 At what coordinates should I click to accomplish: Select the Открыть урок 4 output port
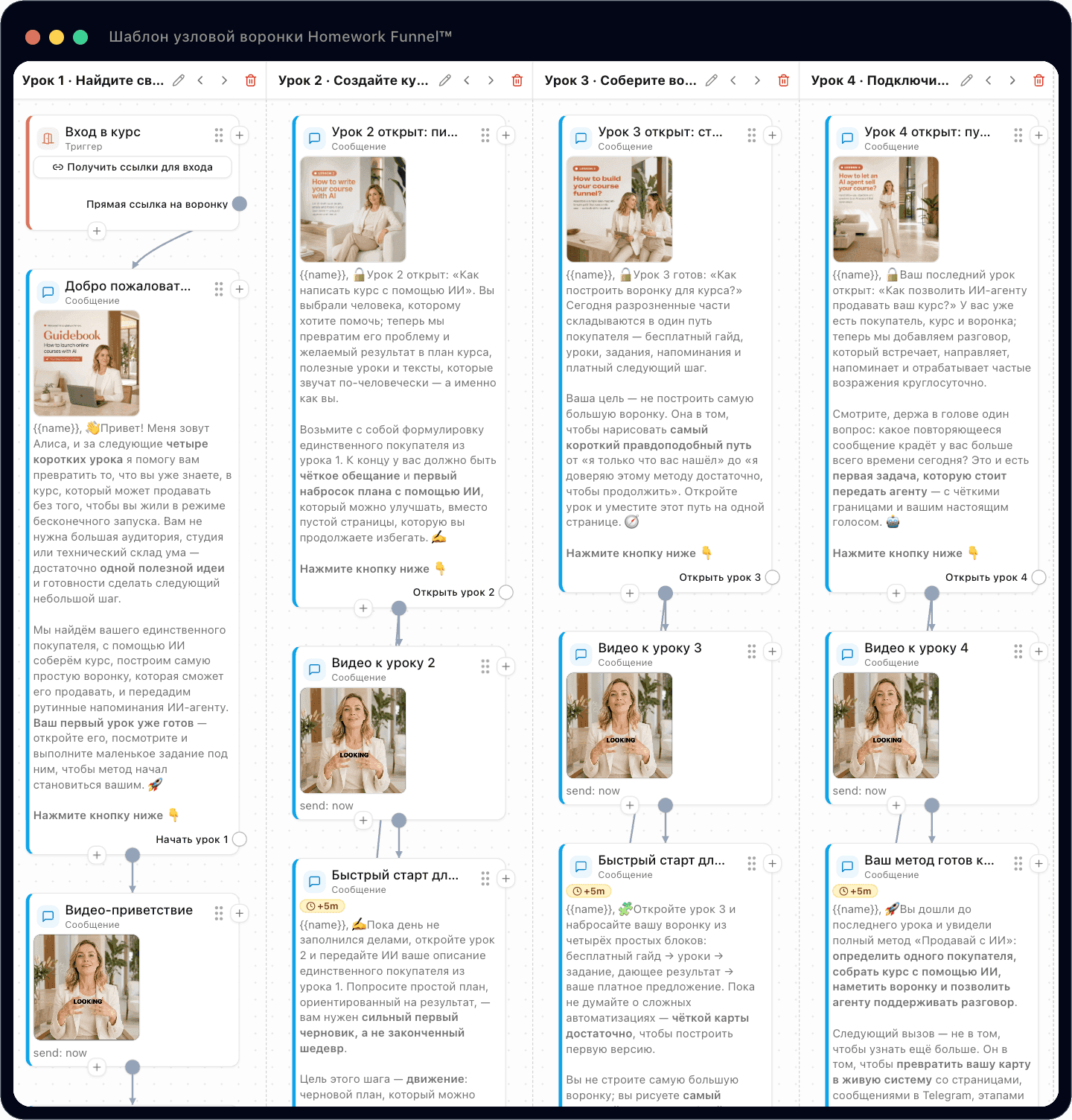point(1039,577)
